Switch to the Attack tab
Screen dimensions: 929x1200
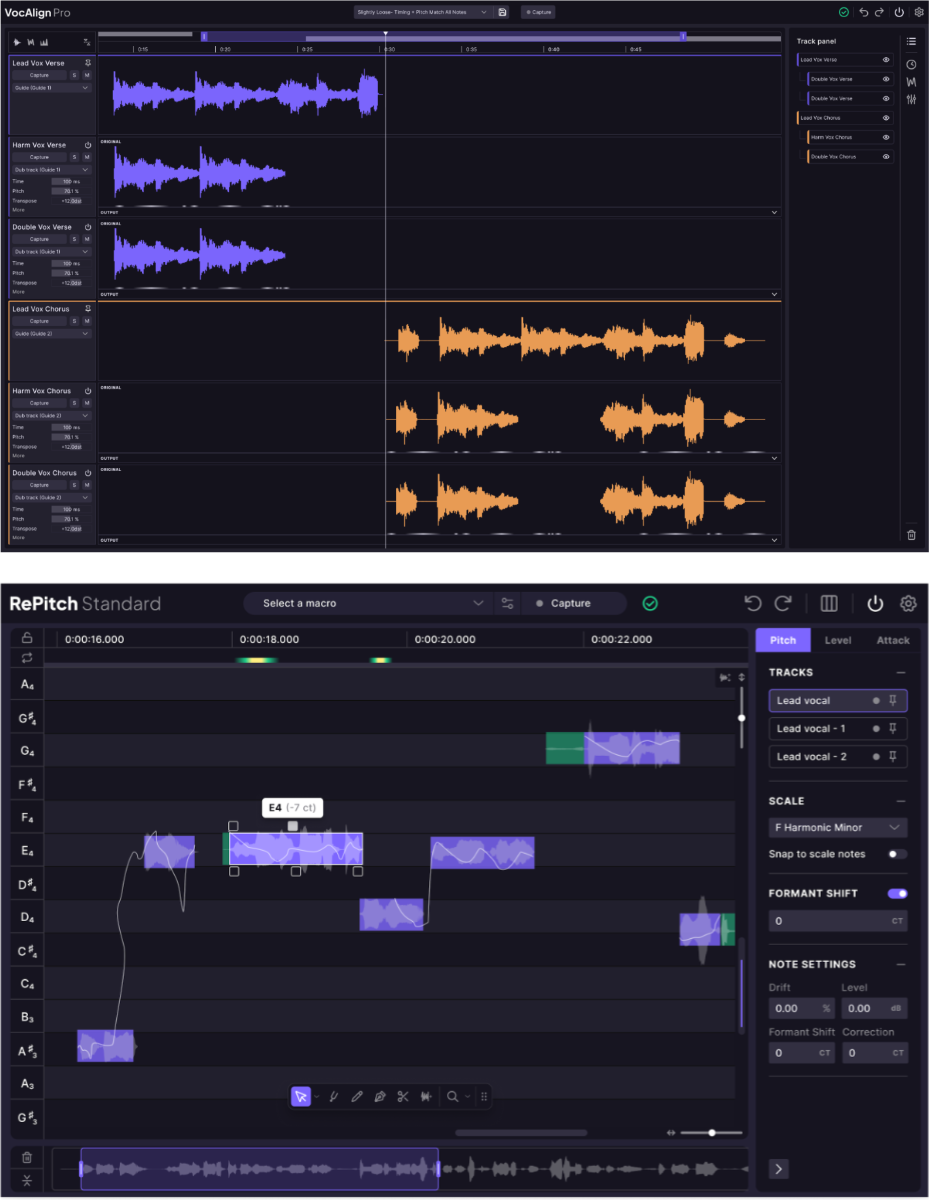893,640
